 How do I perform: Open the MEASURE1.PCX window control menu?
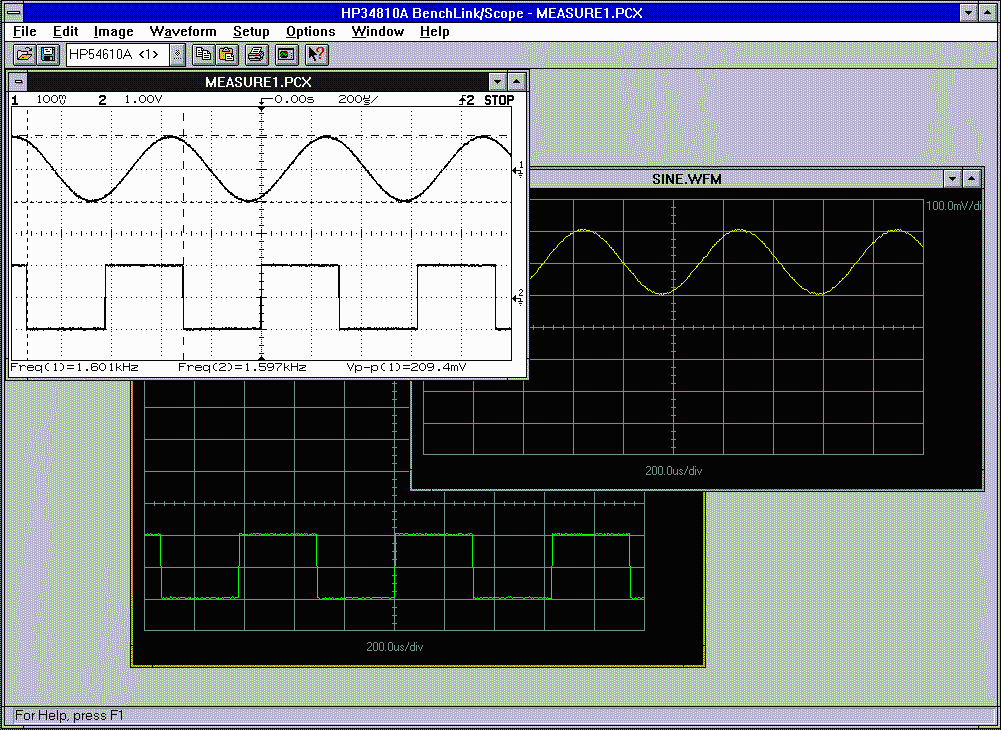19,82
